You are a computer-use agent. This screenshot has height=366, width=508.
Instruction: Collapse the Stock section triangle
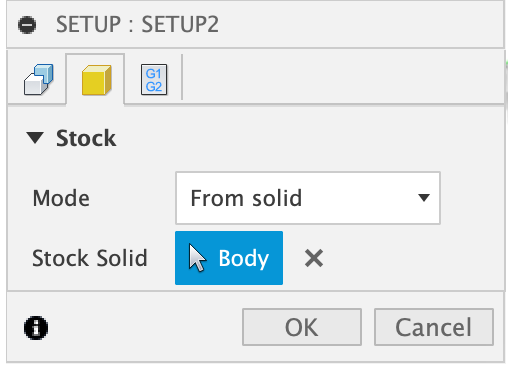(35, 138)
